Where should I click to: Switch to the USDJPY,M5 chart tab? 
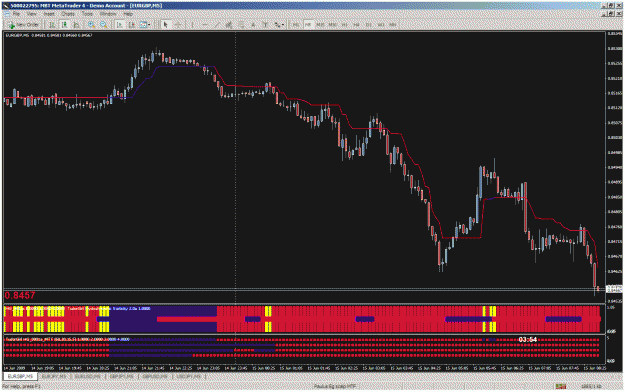click(x=189, y=376)
